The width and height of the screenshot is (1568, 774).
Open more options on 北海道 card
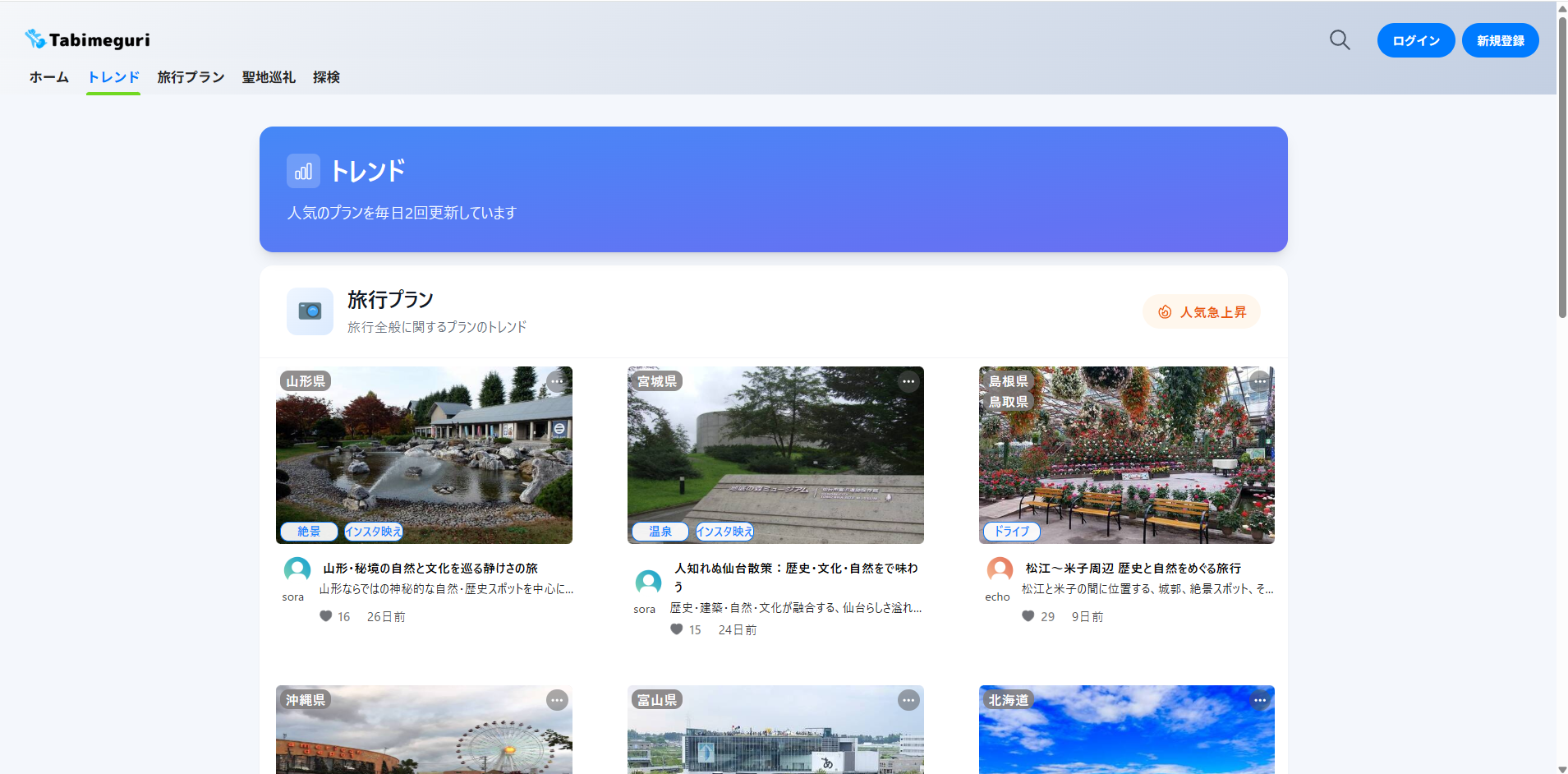(1260, 700)
